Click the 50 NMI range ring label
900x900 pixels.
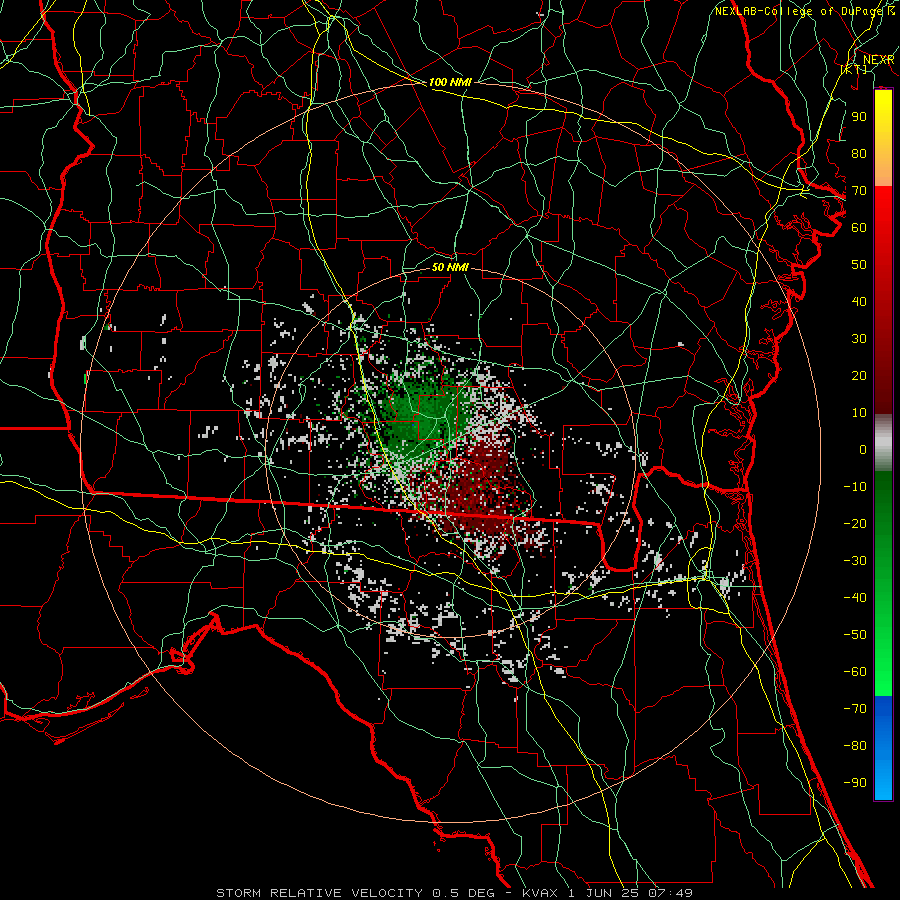[x=450, y=267]
